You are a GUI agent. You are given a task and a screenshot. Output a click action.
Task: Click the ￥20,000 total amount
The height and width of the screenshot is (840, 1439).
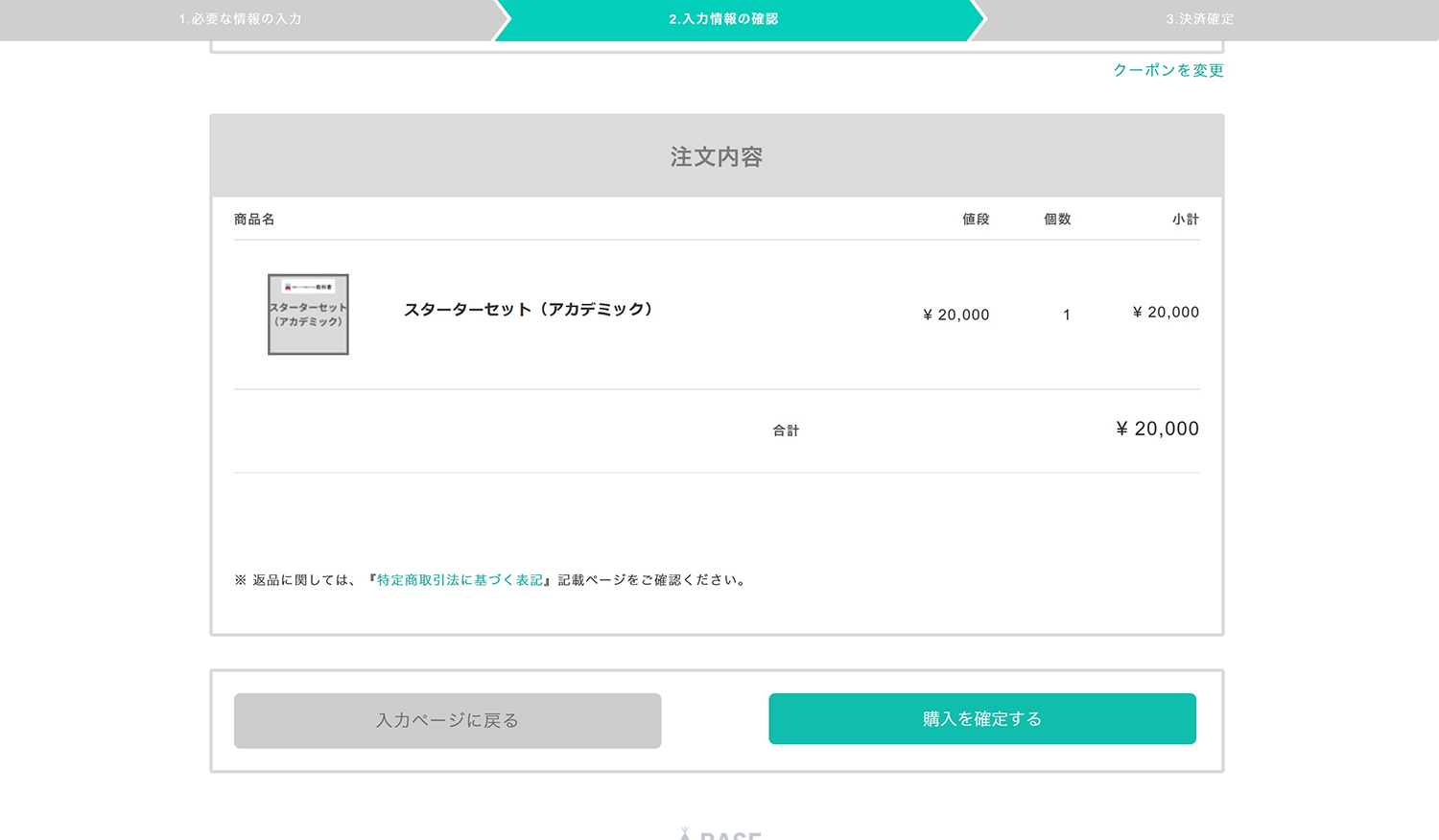click(x=1155, y=429)
